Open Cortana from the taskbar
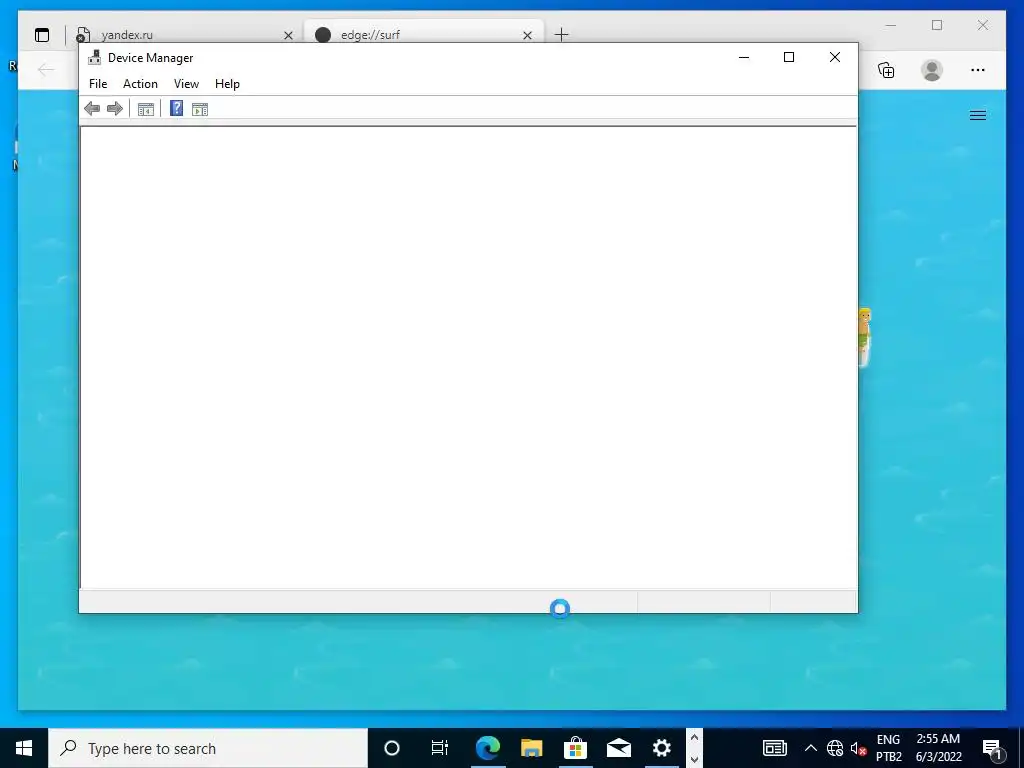 pyautogui.click(x=392, y=748)
